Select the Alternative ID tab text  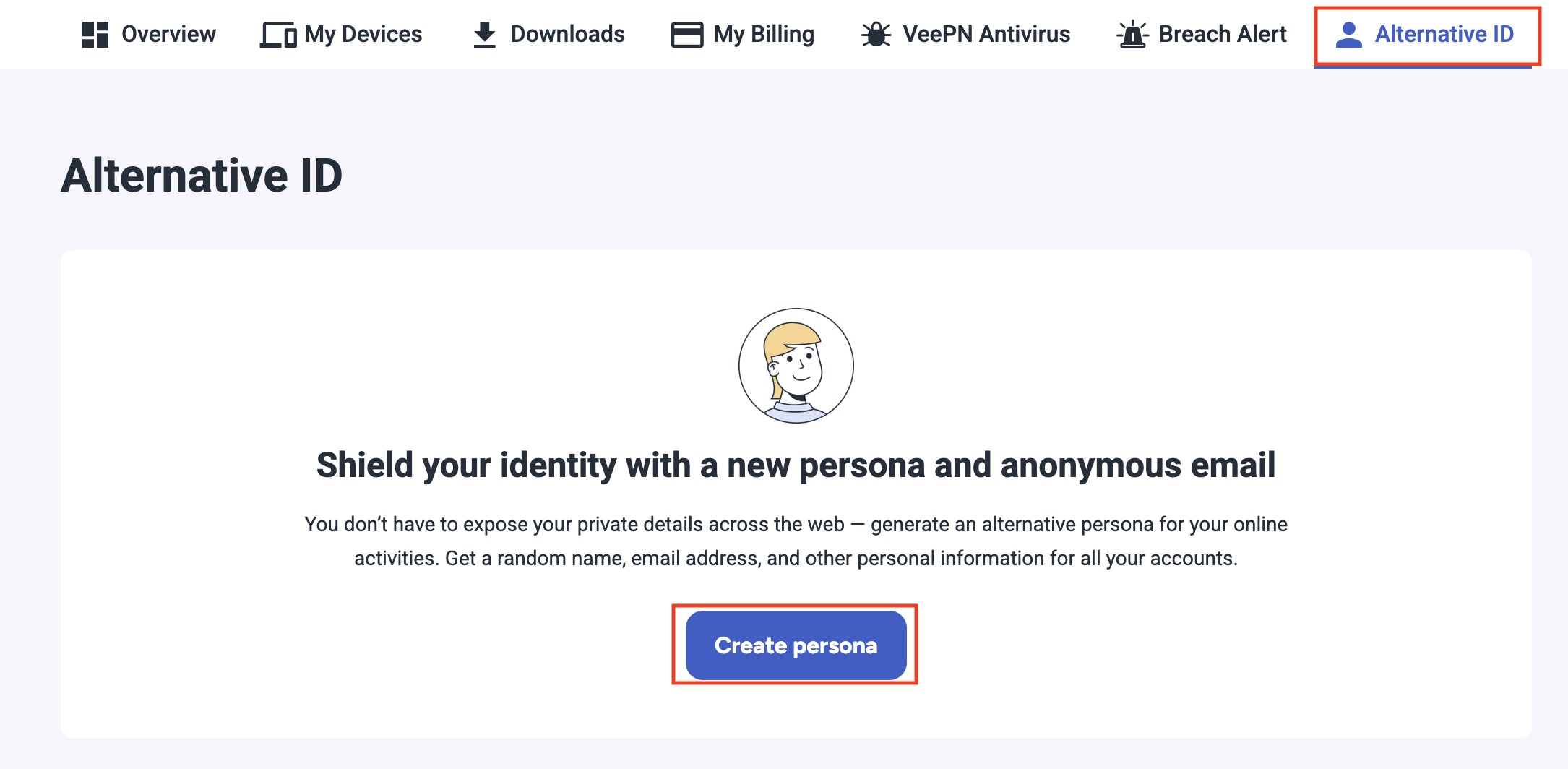[x=1444, y=34]
